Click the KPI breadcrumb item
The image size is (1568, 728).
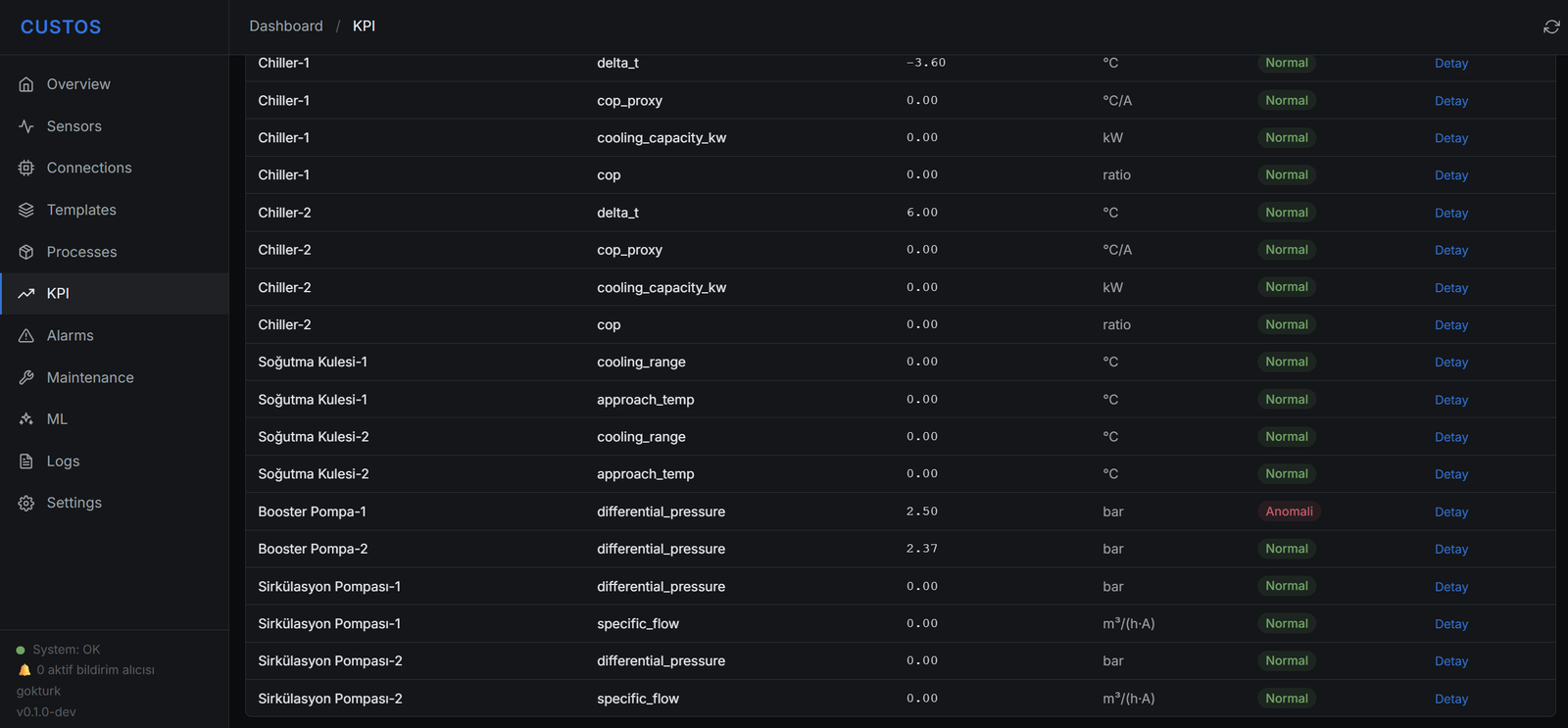click(364, 26)
